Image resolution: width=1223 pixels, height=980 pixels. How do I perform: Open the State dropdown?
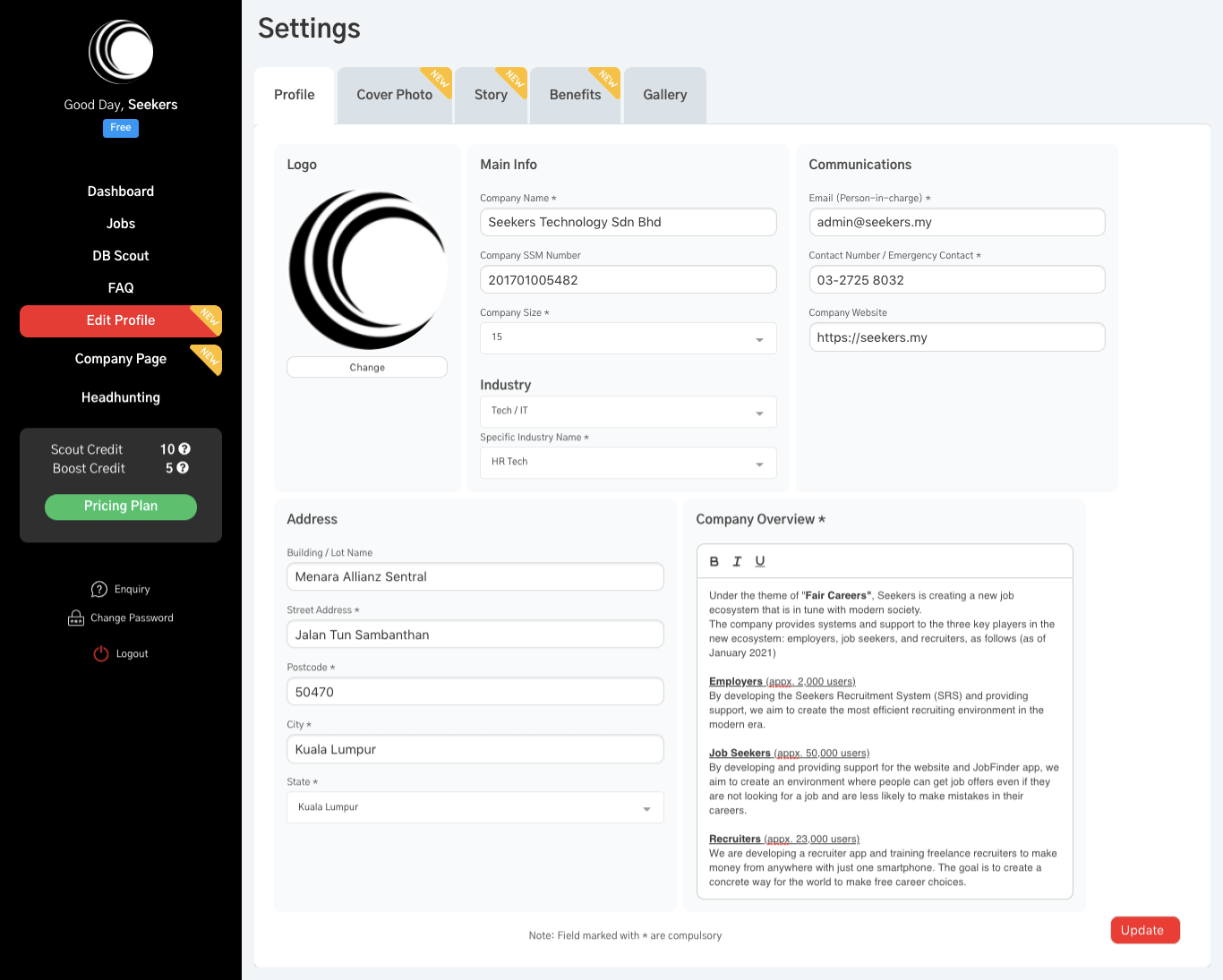(475, 807)
